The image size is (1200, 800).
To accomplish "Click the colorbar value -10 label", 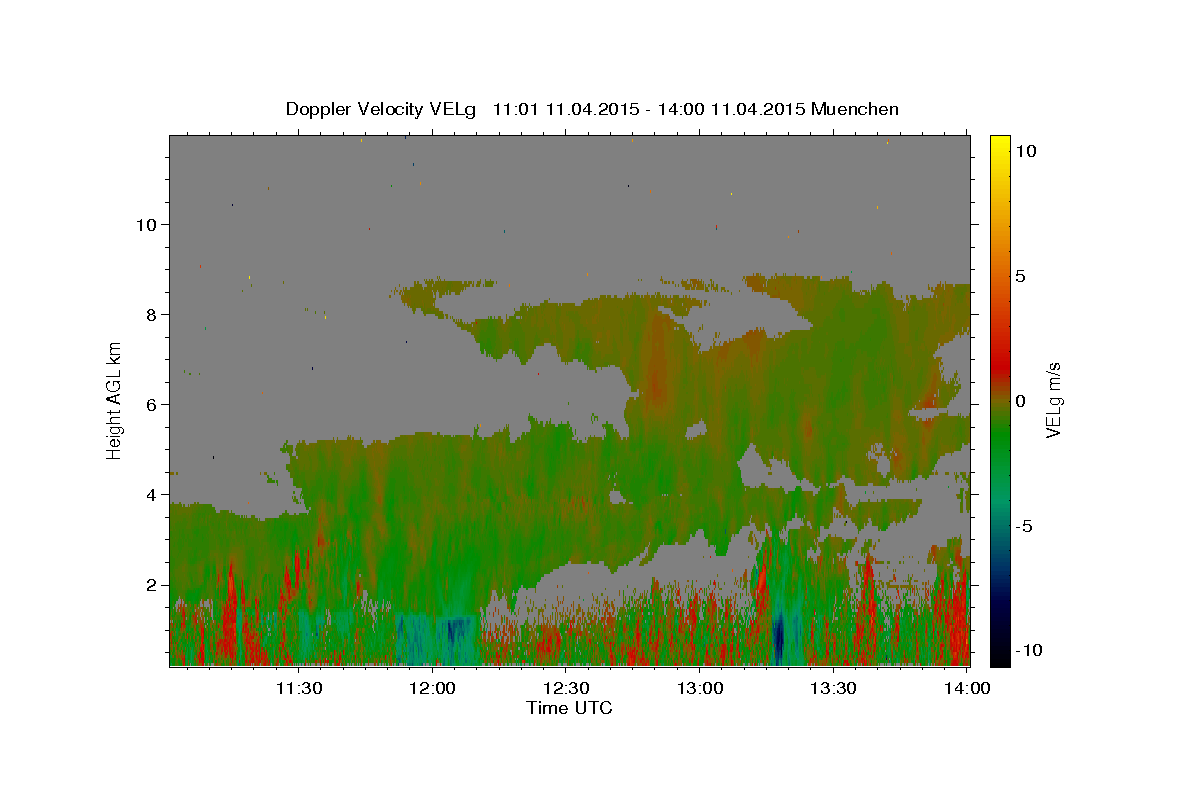I will (1027, 651).
